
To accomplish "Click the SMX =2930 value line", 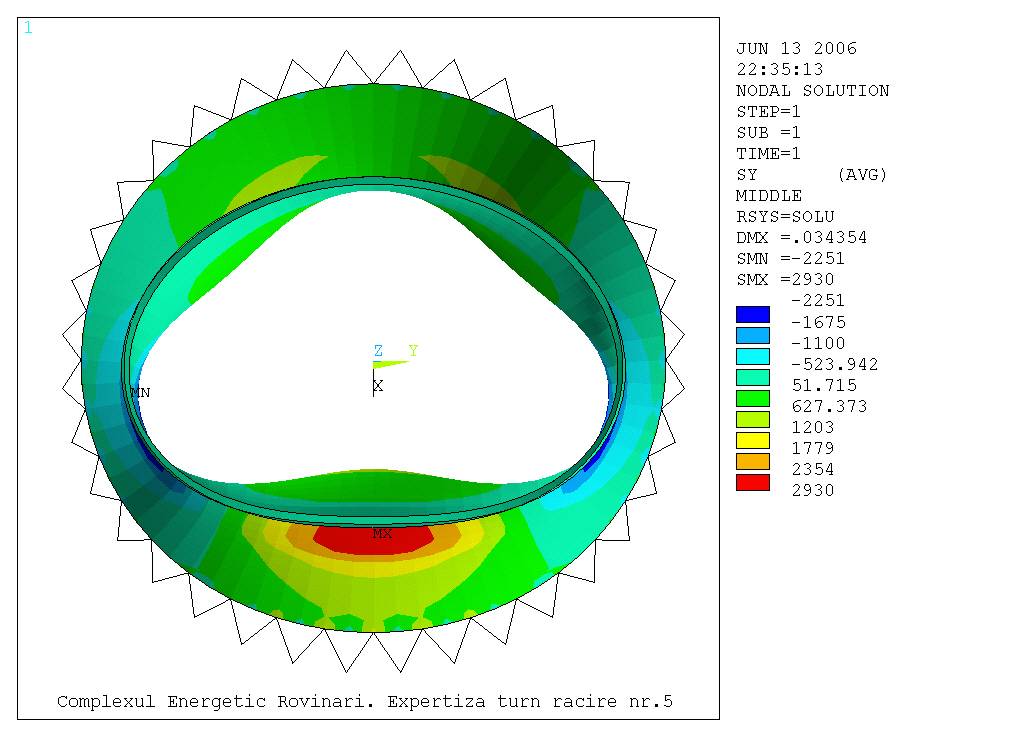I will coord(785,280).
